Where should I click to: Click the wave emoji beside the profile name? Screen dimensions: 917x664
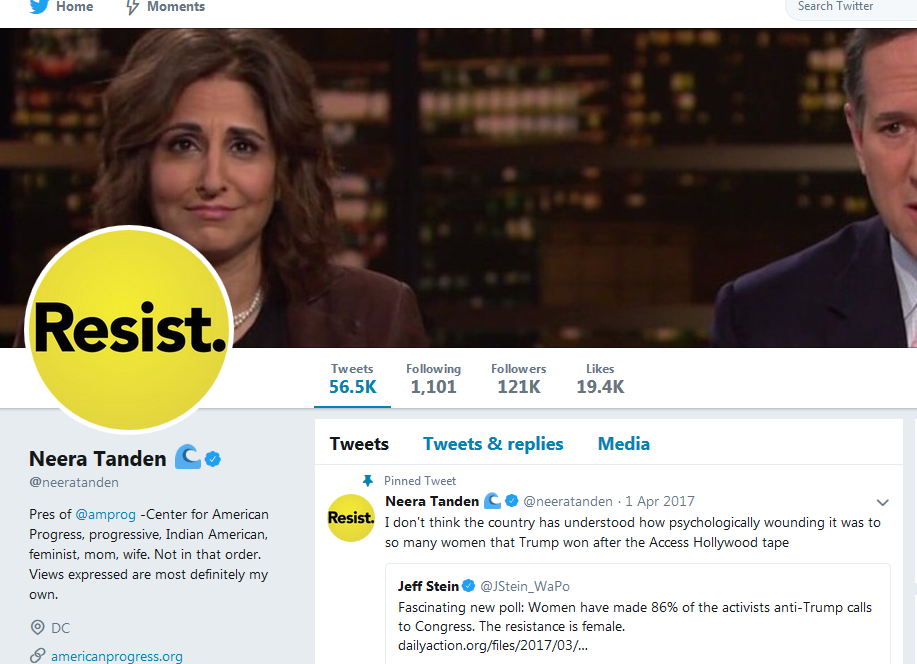click(188, 457)
